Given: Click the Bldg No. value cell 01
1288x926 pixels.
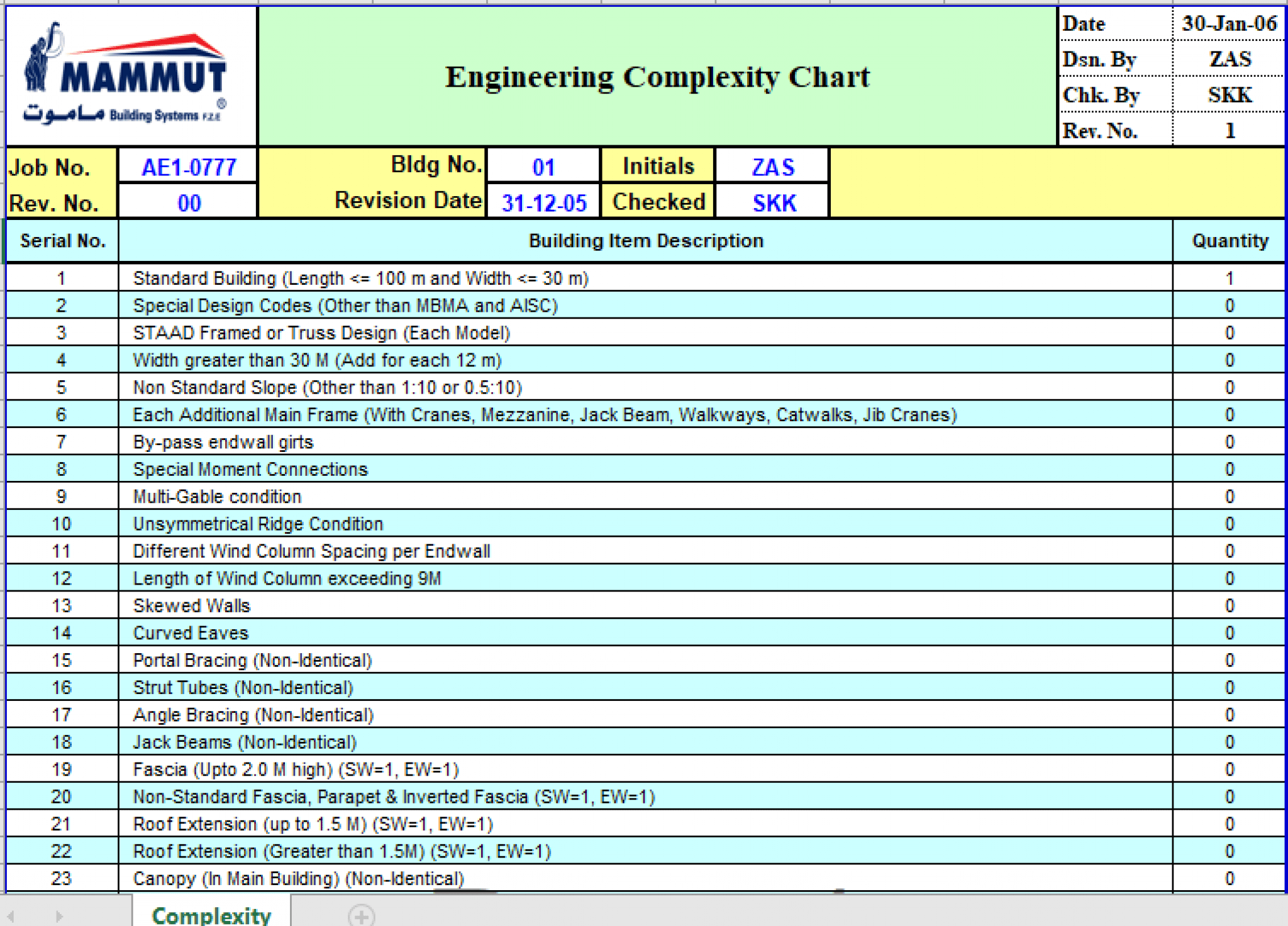Looking at the screenshot, I should (543, 167).
